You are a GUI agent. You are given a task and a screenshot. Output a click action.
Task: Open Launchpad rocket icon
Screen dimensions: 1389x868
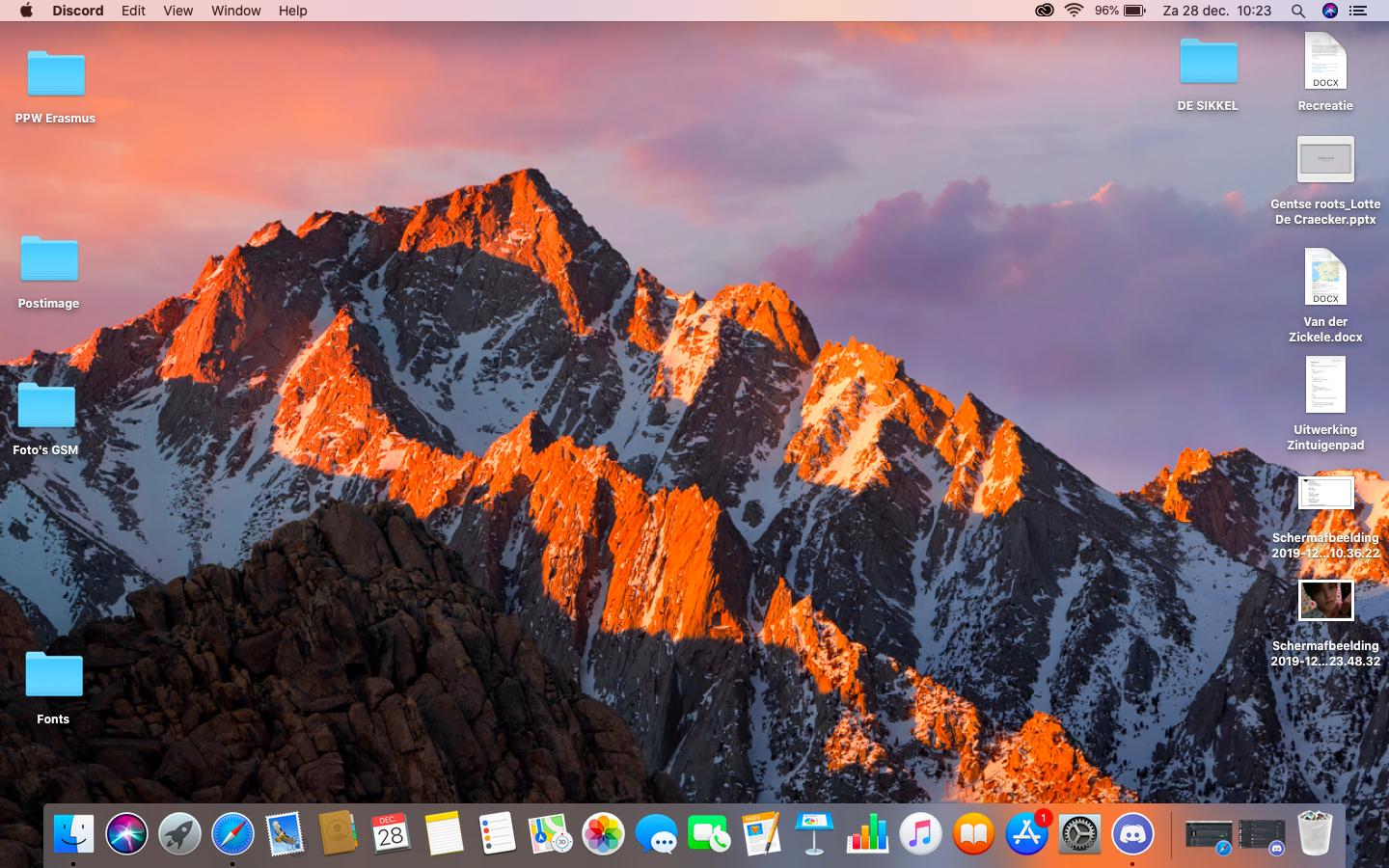point(179,834)
